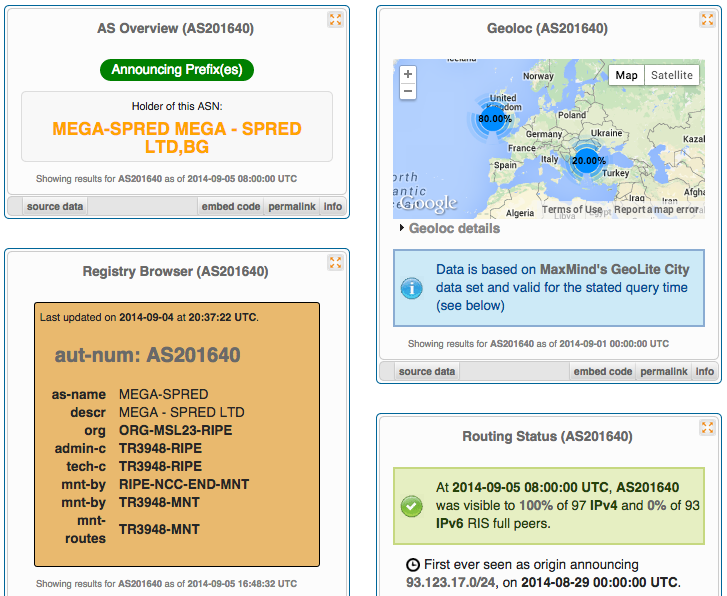Open the RIPE-NCC-END-MNT maintainer link
727x596 pixels.
183,484
